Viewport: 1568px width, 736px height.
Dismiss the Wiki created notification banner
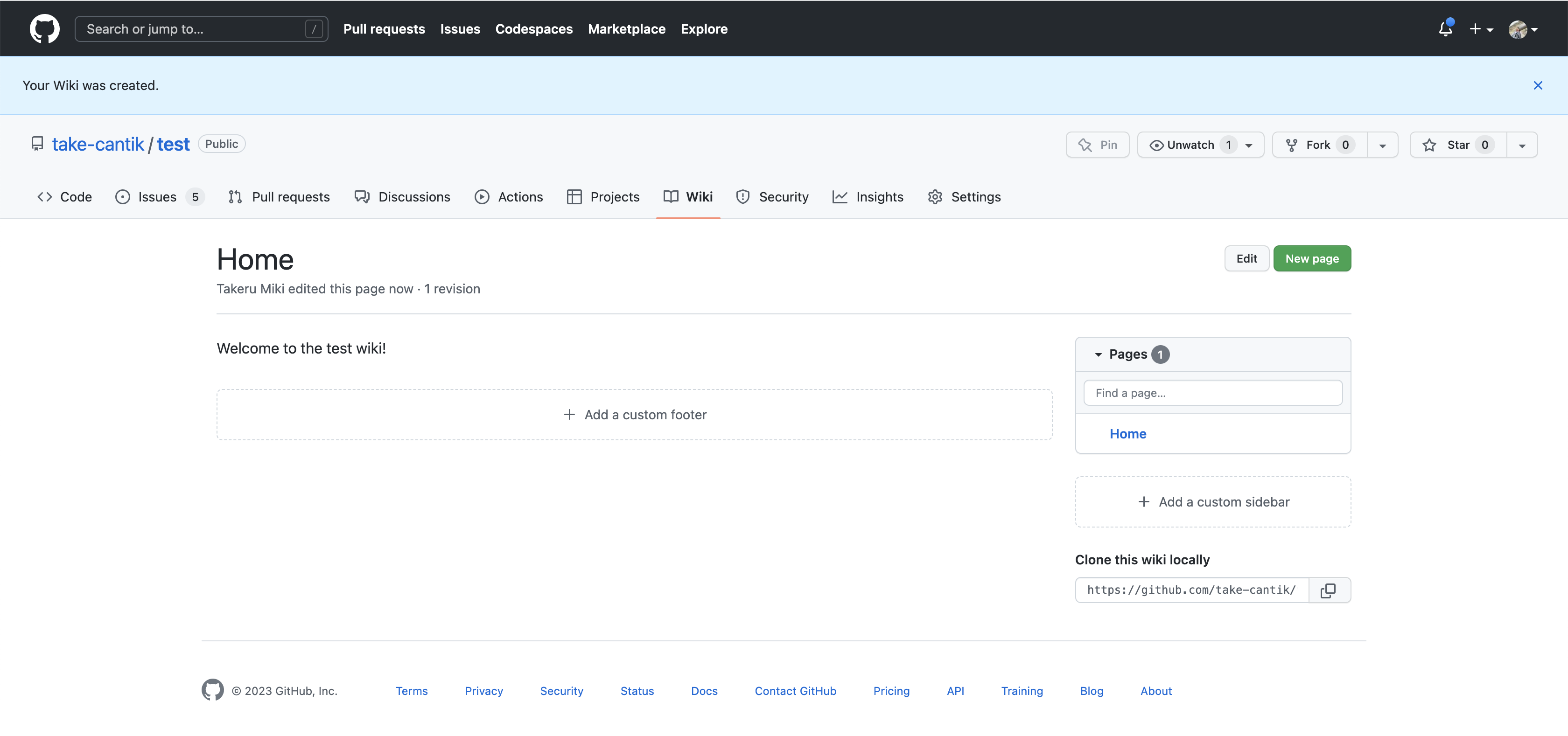coord(1538,85)
